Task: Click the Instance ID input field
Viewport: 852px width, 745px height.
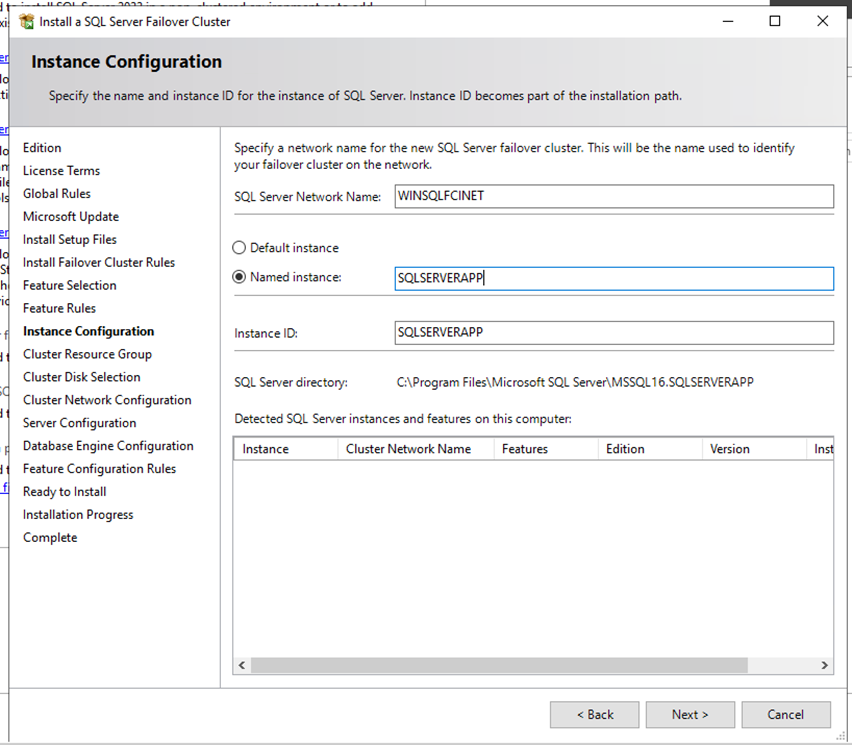Action: 613,332
